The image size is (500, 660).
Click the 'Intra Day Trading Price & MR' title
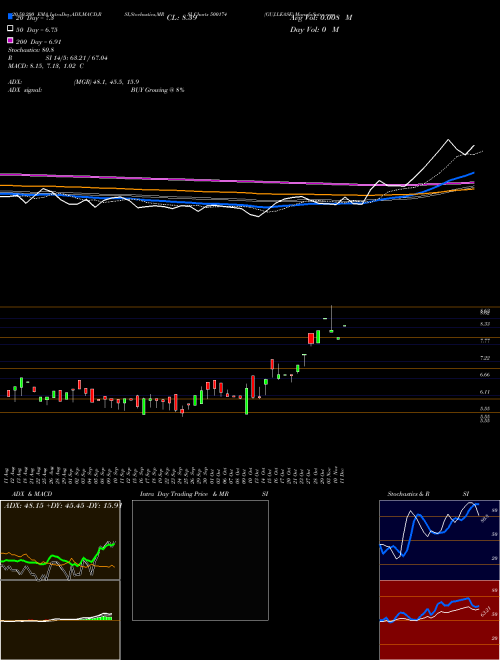pyautogui.click(x=184, y=494)
